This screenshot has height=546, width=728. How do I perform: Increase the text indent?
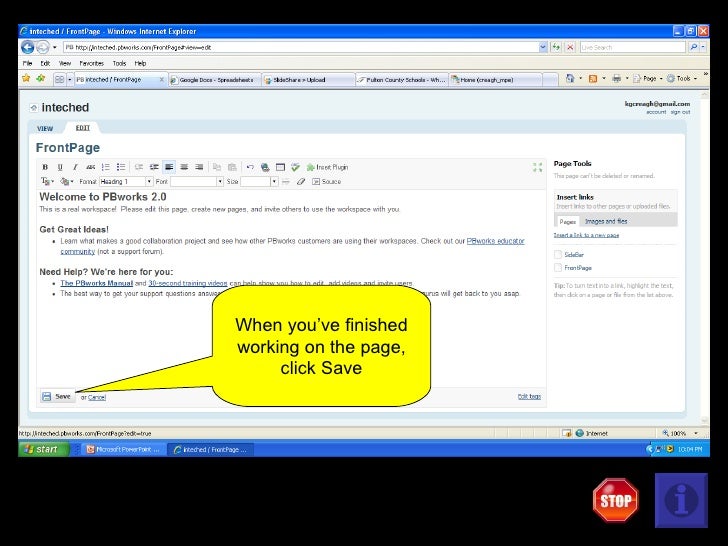click(154, 167)
